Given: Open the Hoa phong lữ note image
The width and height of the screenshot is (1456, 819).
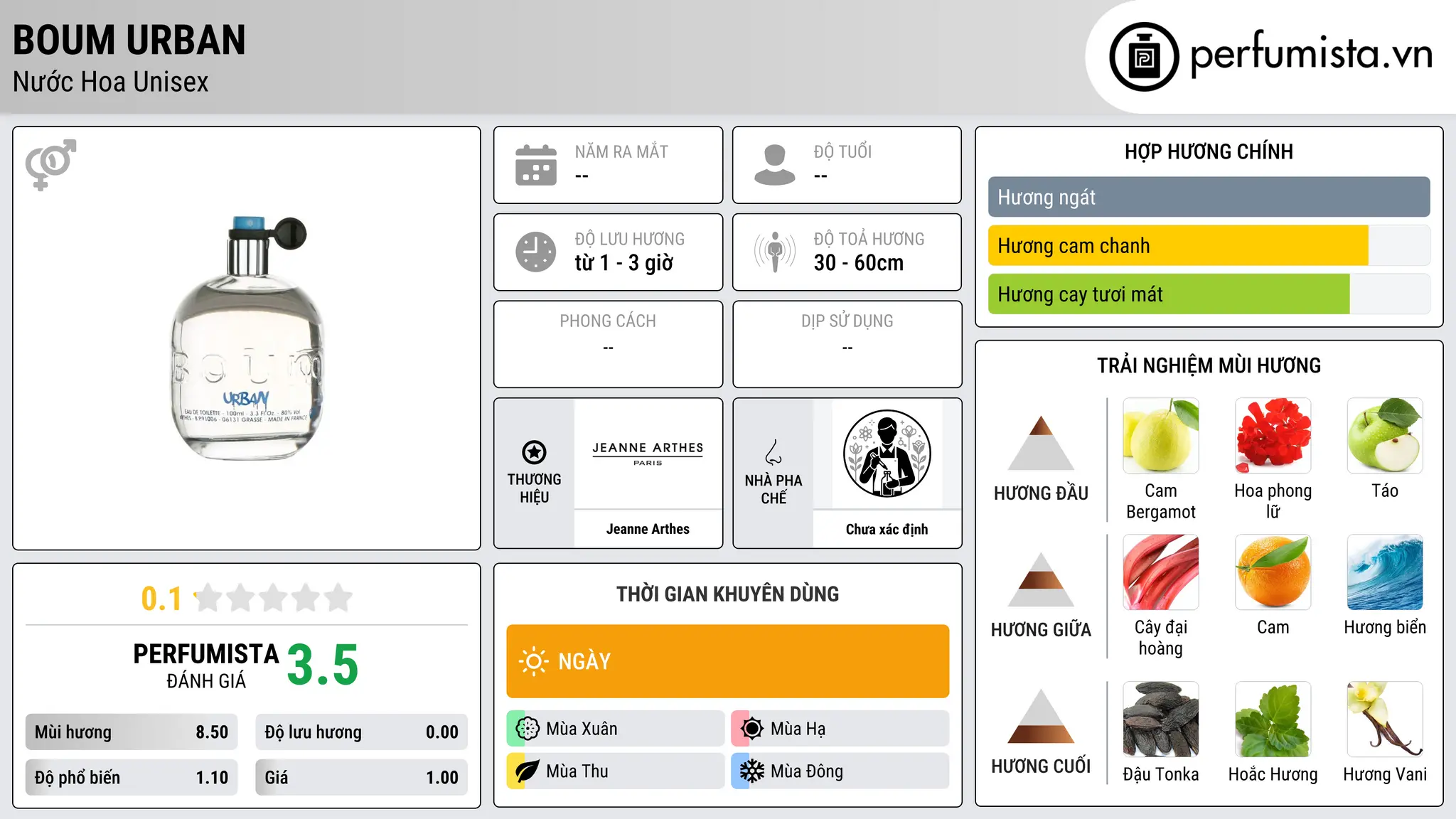Looking at the screenshot, I should coord(1273,436).
